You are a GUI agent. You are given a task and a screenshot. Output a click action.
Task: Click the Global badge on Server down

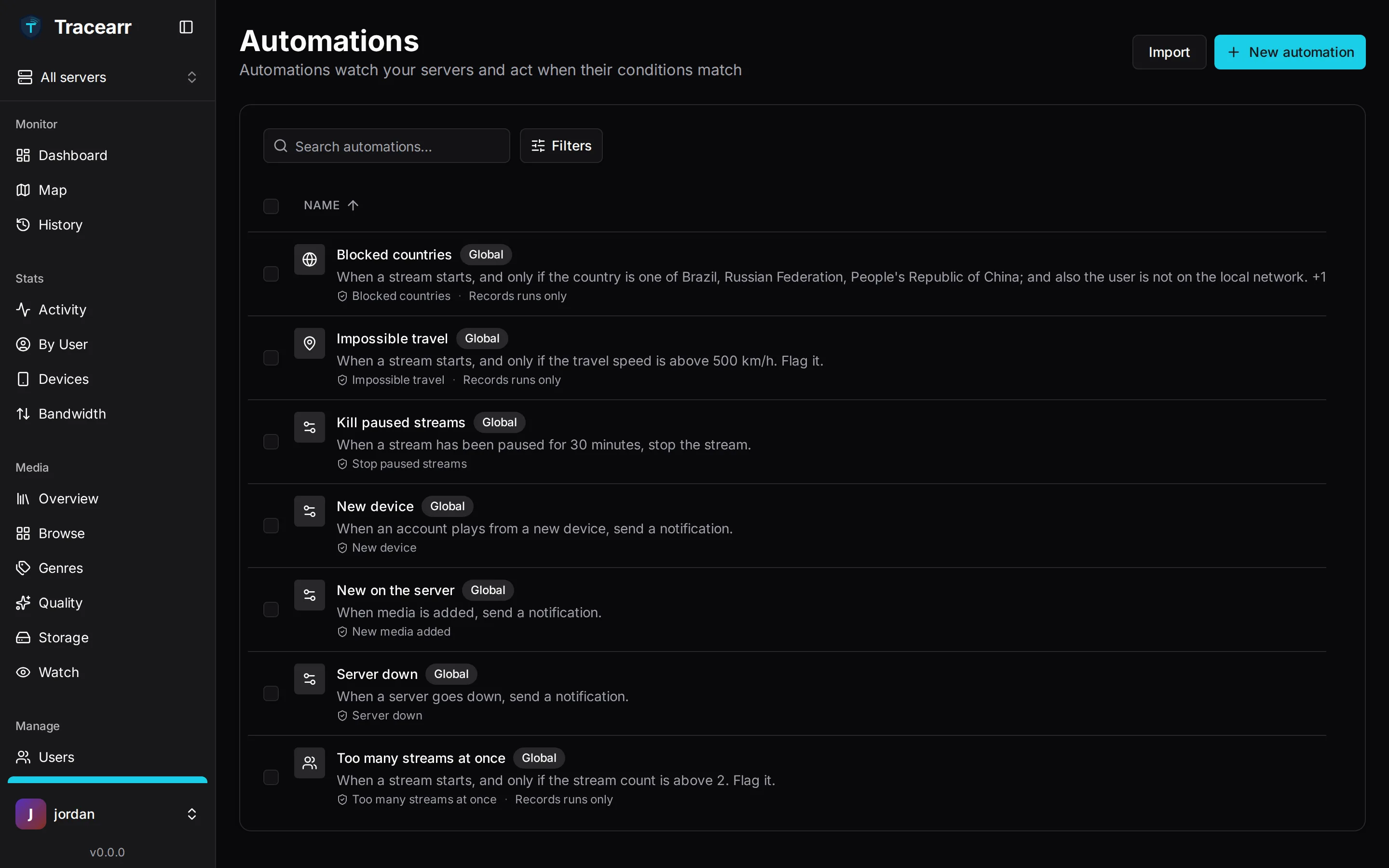[x=451, y=674]
